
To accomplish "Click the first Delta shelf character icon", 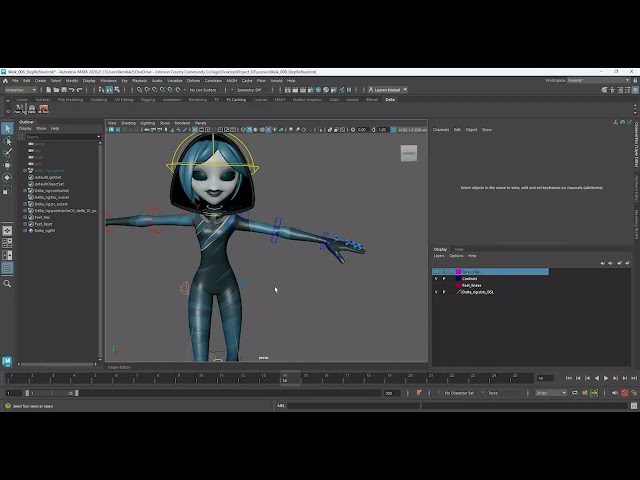I will (x=19, y=109).
